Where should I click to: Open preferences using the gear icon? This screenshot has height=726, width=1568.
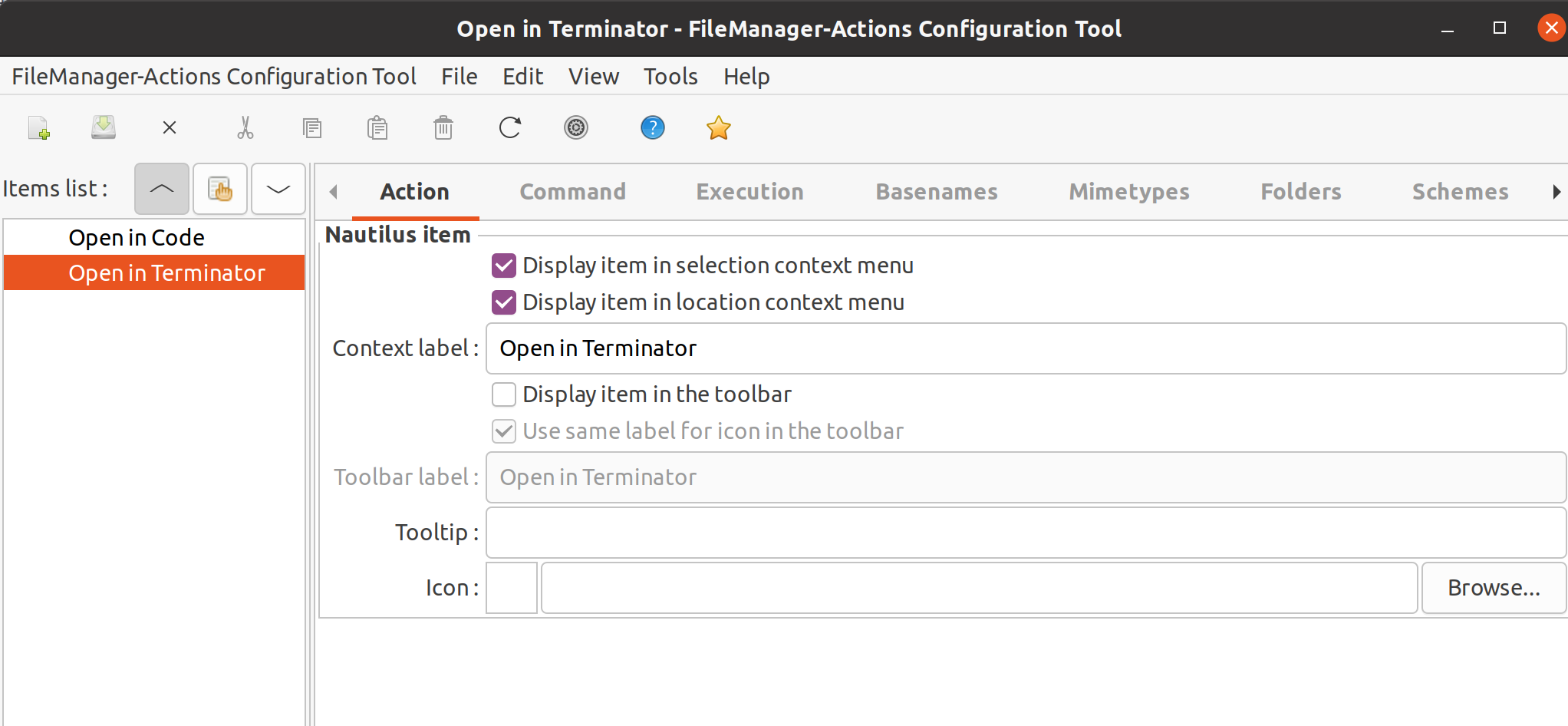[576, 127]
